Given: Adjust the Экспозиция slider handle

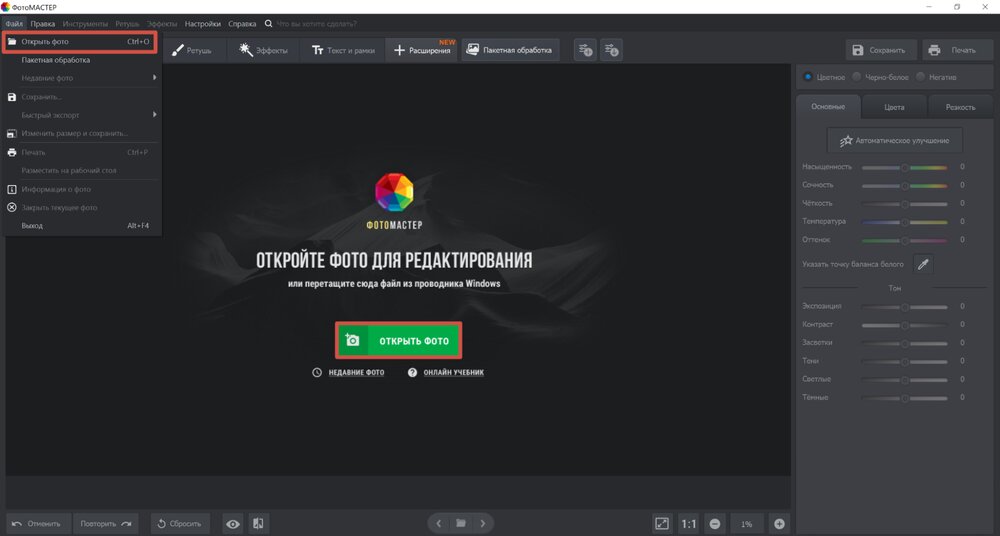Looking at the screenshot, I should tap(904, 307).
